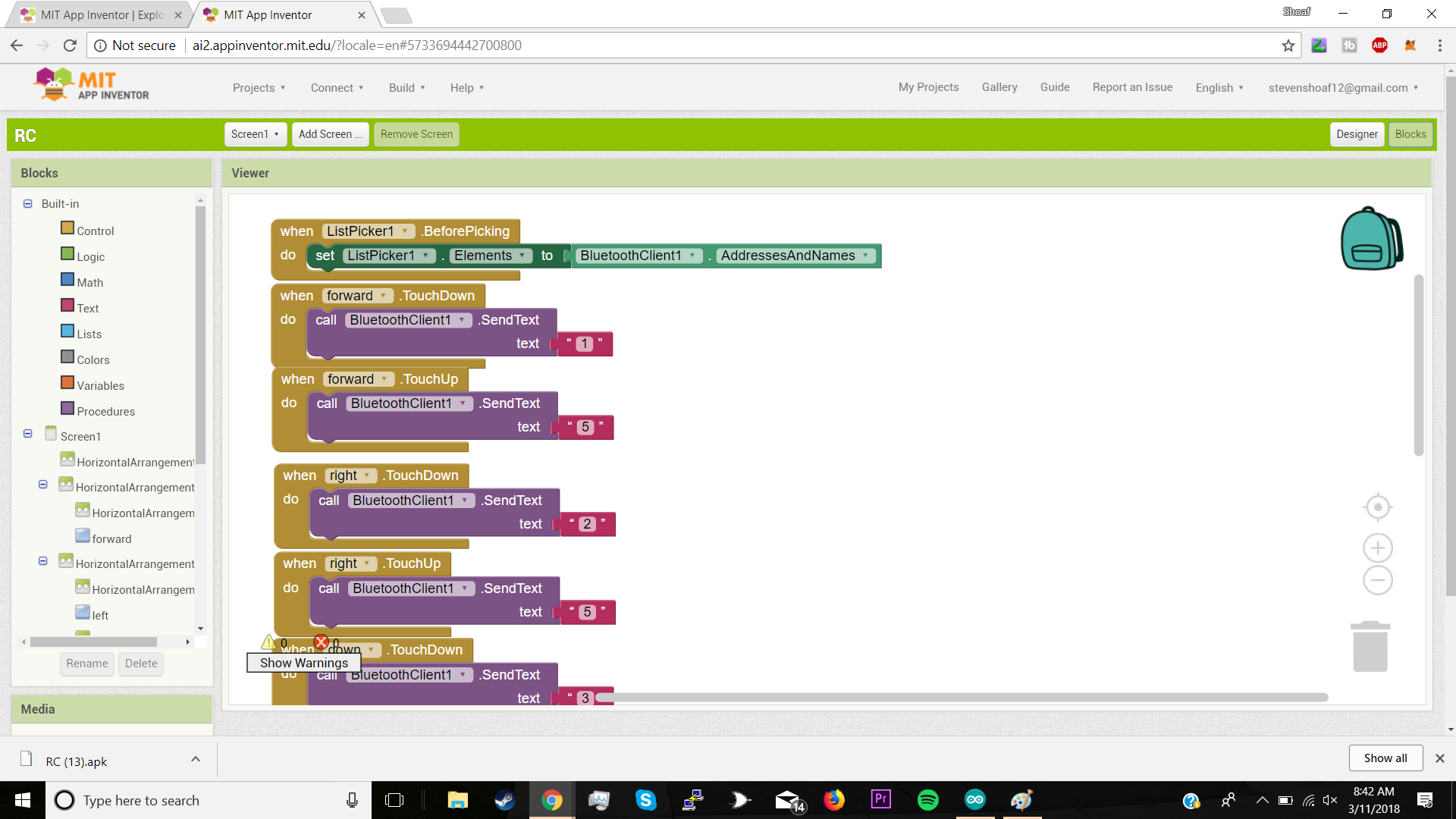
Task: Click the Show Warnings button
Action: coord(303,663)
